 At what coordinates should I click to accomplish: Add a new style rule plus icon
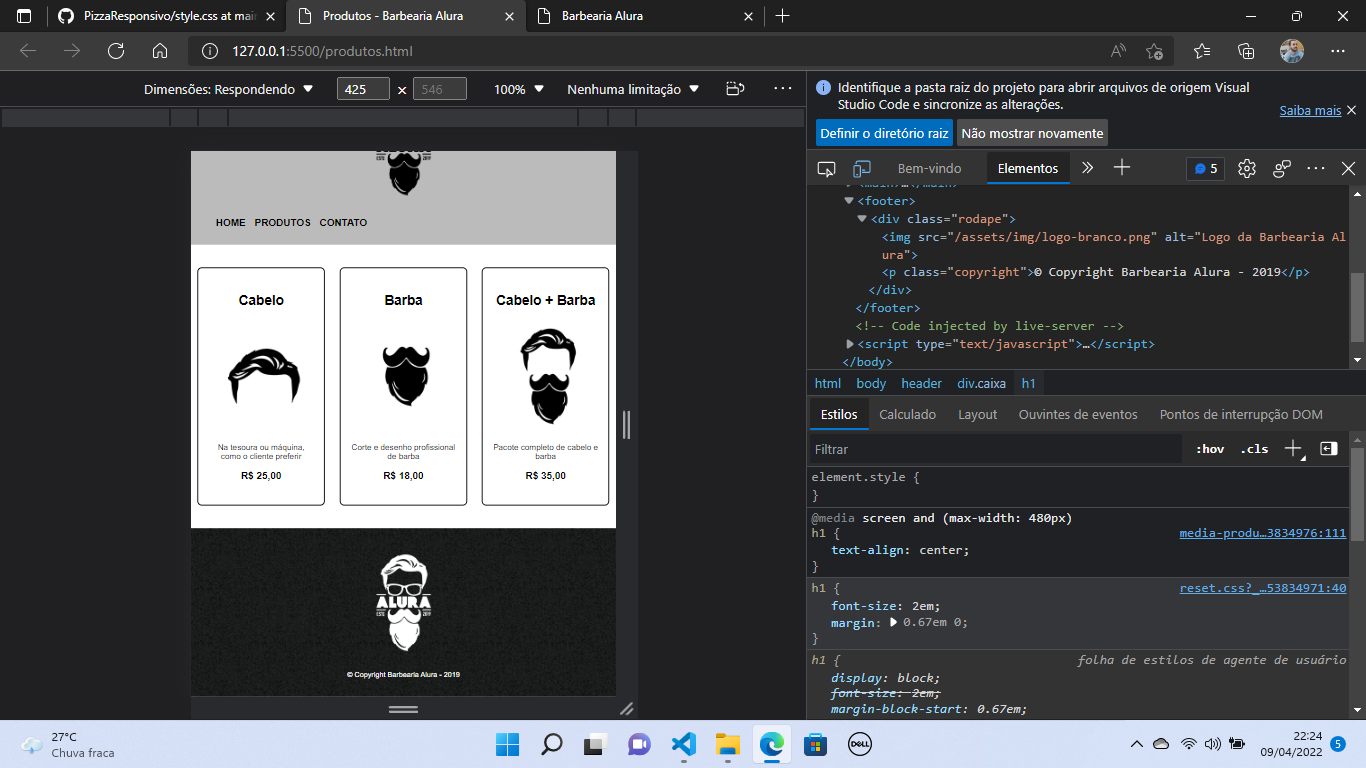tap(1293, 448)
